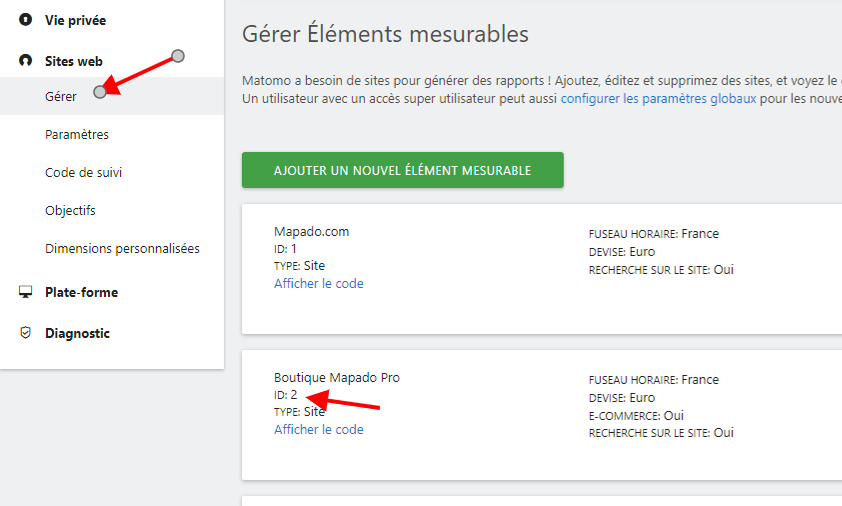This screenshot has width=842, height=506.
Task: Collapse the Sites web menu label
Action: pos(73,61)
